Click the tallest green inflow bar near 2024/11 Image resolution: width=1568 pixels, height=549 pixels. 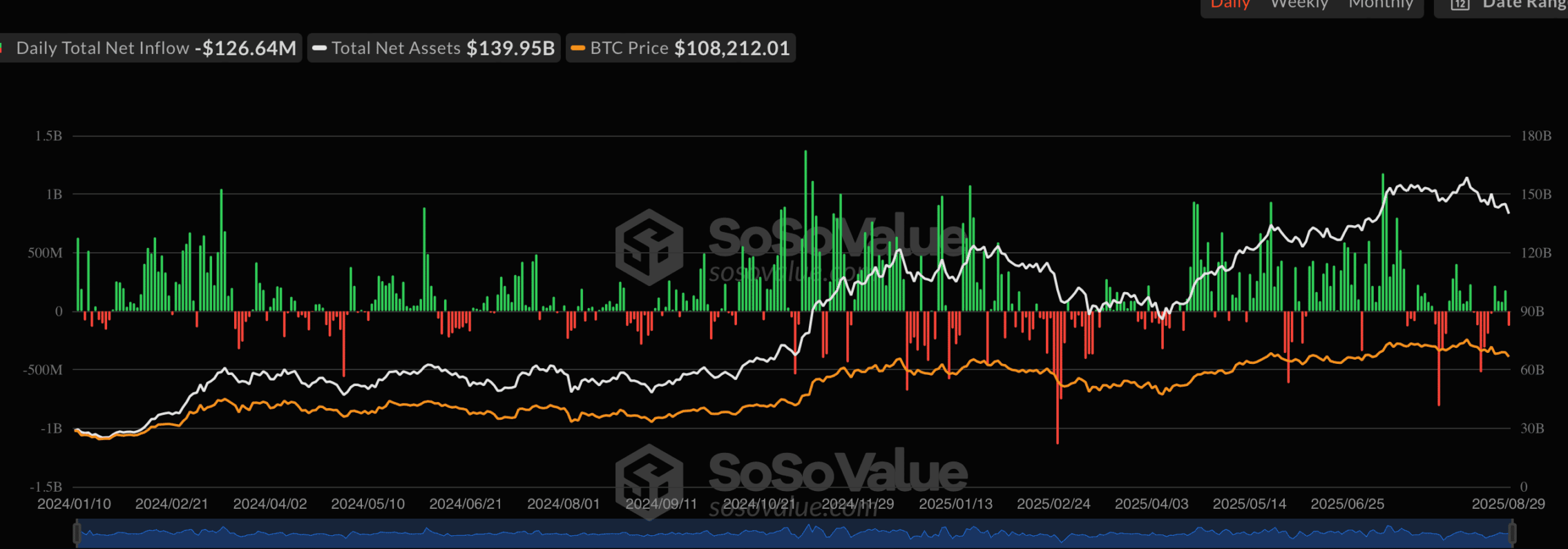click(805, 231)
